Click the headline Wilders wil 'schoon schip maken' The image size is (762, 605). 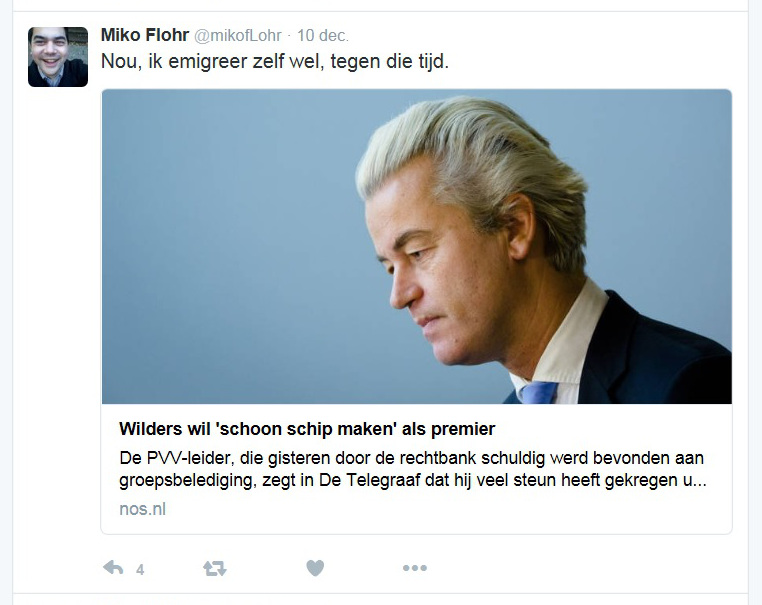click(258, 429)
